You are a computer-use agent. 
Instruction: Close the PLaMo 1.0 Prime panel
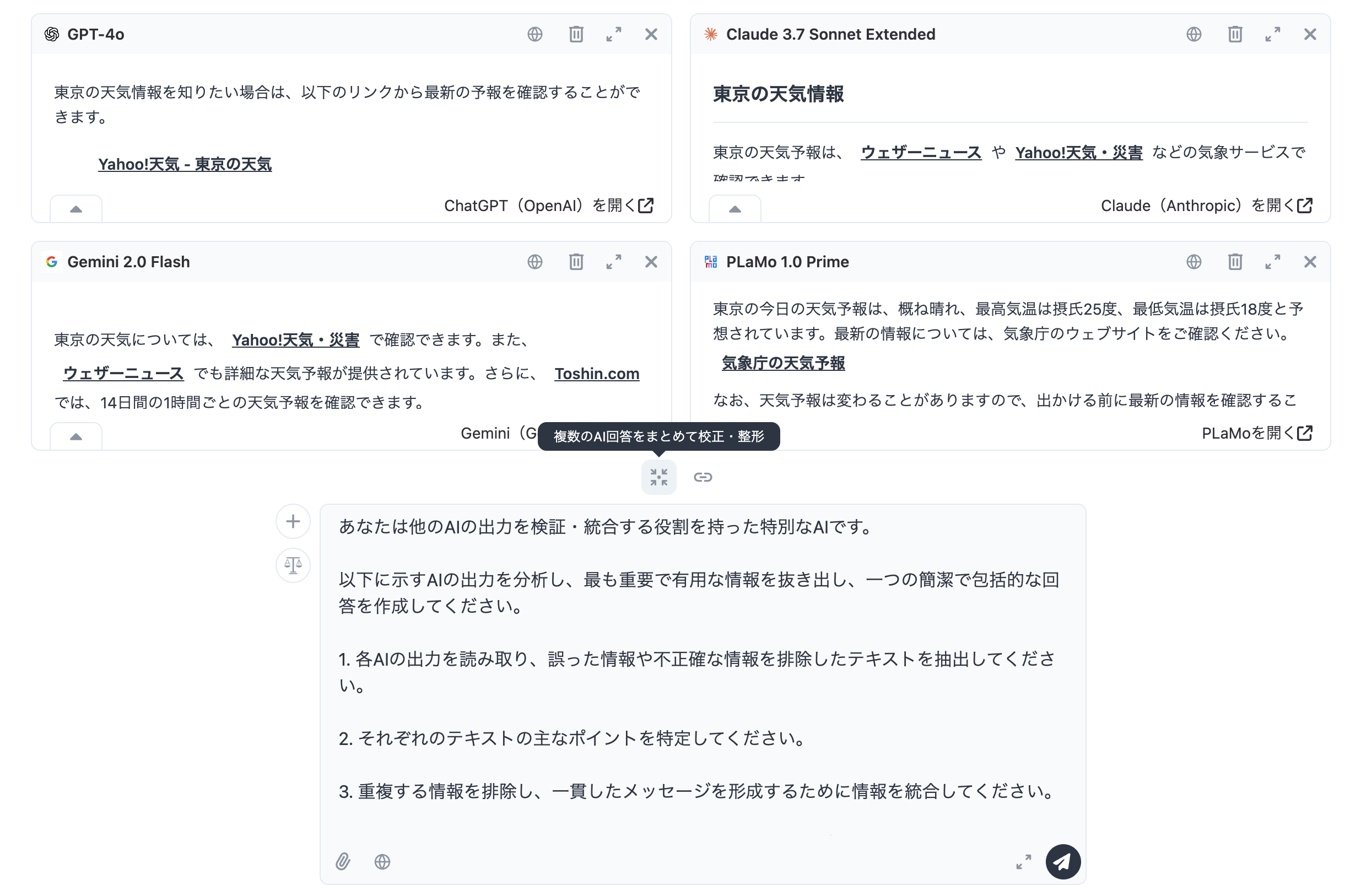point(1310,262)
